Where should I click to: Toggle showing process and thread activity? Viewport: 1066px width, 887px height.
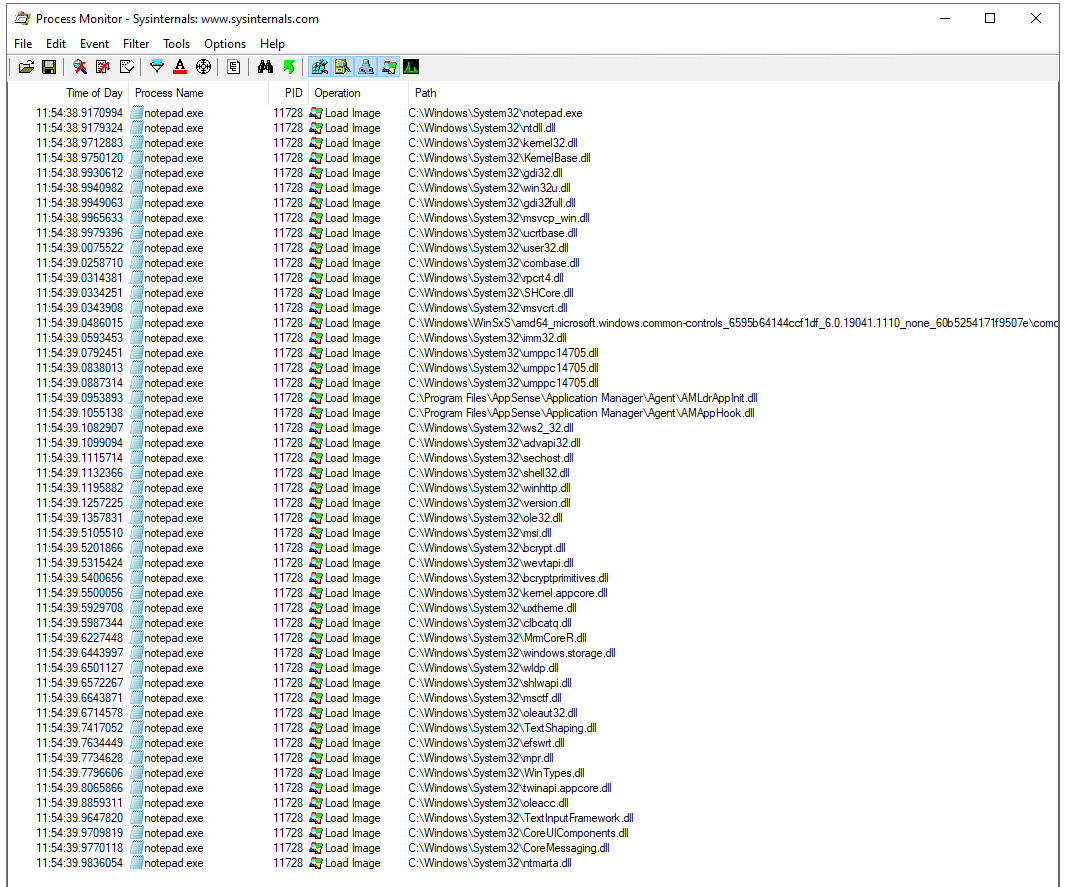[389, 66]
